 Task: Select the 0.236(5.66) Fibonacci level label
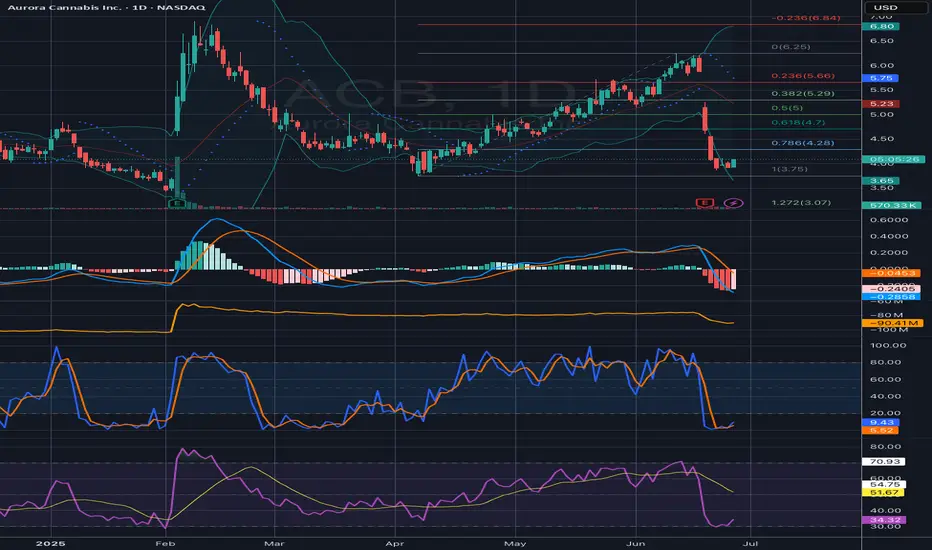[803, 76]
